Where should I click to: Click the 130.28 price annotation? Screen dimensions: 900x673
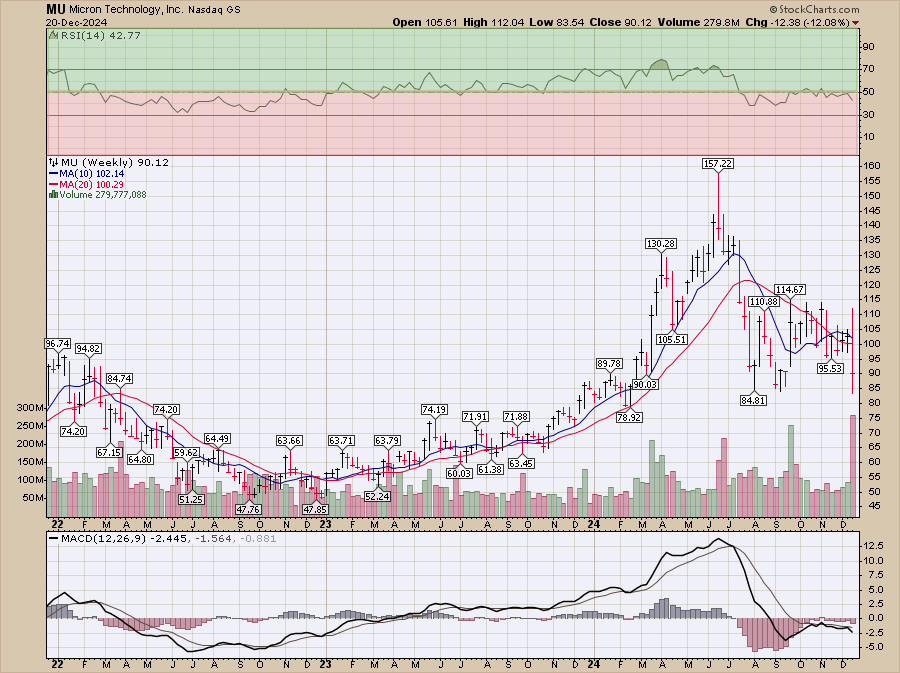point(661,243)
